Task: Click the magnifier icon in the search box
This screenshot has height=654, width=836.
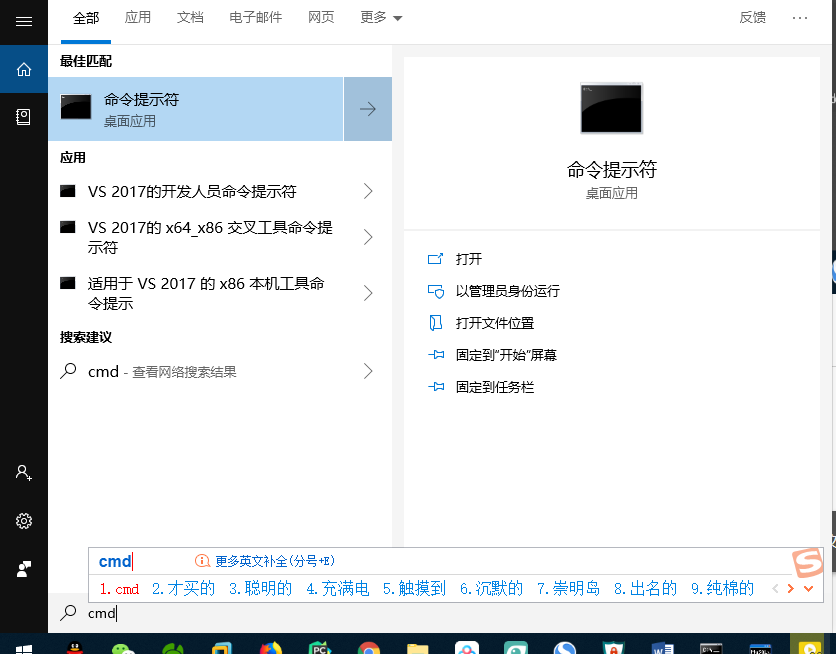Action: point(66,612)
